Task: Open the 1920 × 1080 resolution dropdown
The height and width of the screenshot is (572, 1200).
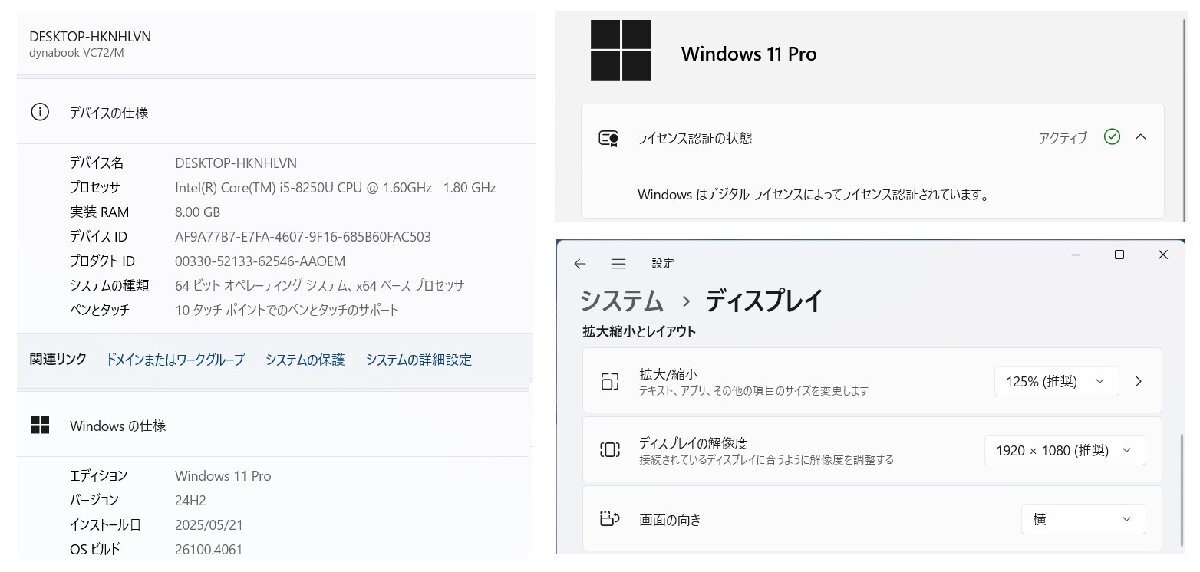Action: 1064,450
